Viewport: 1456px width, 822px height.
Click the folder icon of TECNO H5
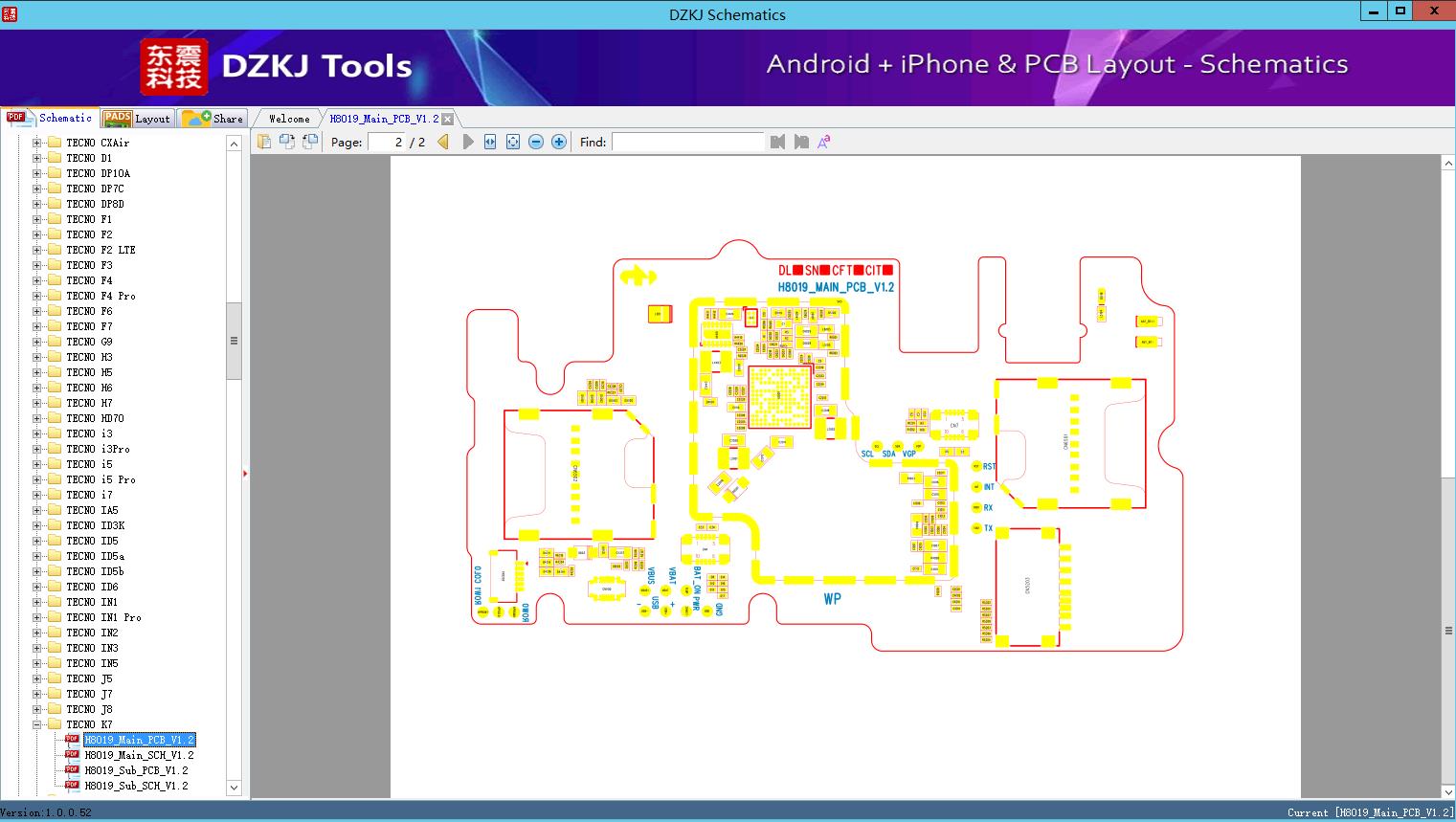(x=55, y=372)
